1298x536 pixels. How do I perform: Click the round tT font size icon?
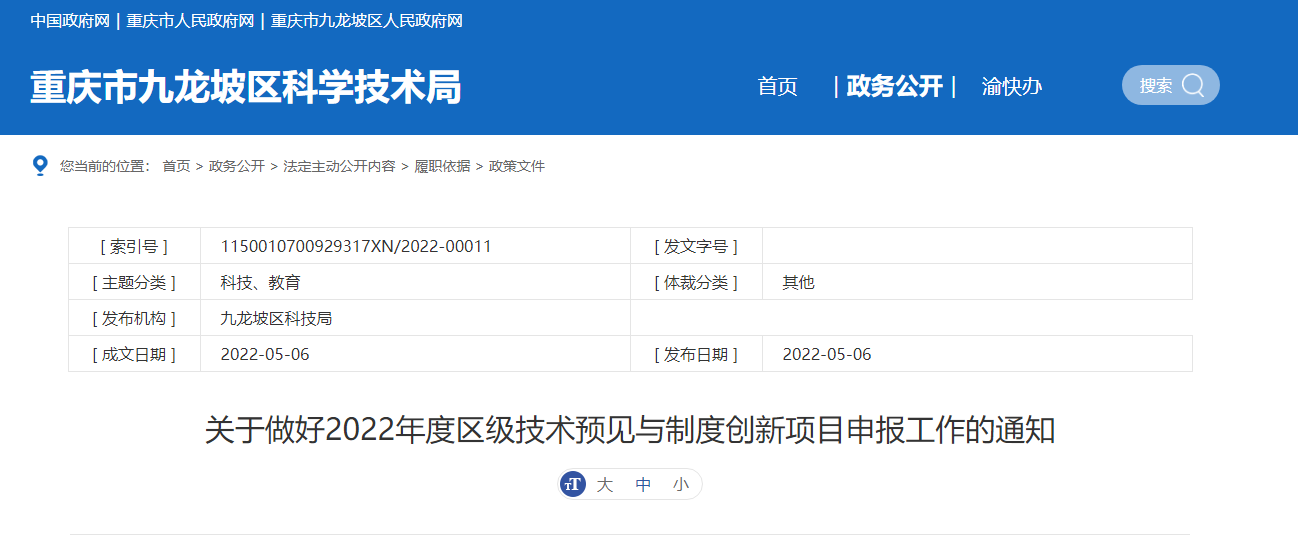[x=573, y=484]
